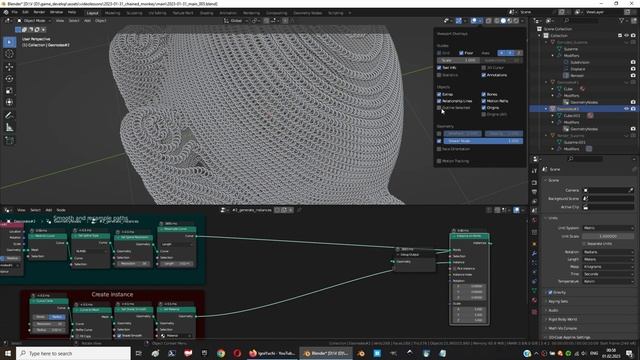Open Chrome from the Windows taskbar

[x=221, y=353]
